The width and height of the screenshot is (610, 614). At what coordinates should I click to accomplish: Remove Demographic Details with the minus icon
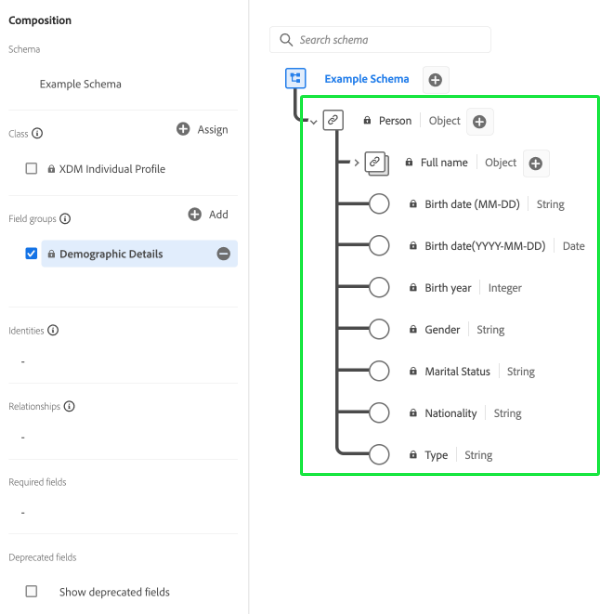click(x=223, y=254)
